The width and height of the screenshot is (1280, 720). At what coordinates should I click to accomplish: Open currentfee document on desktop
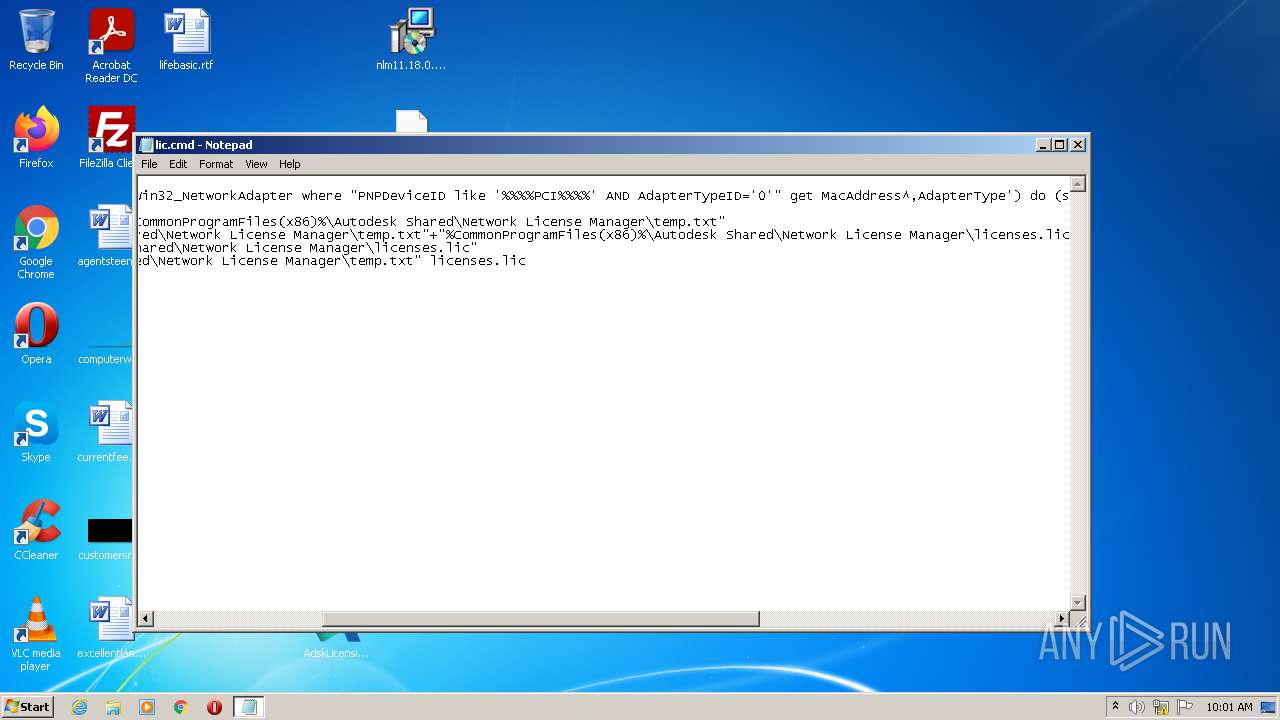106,432
